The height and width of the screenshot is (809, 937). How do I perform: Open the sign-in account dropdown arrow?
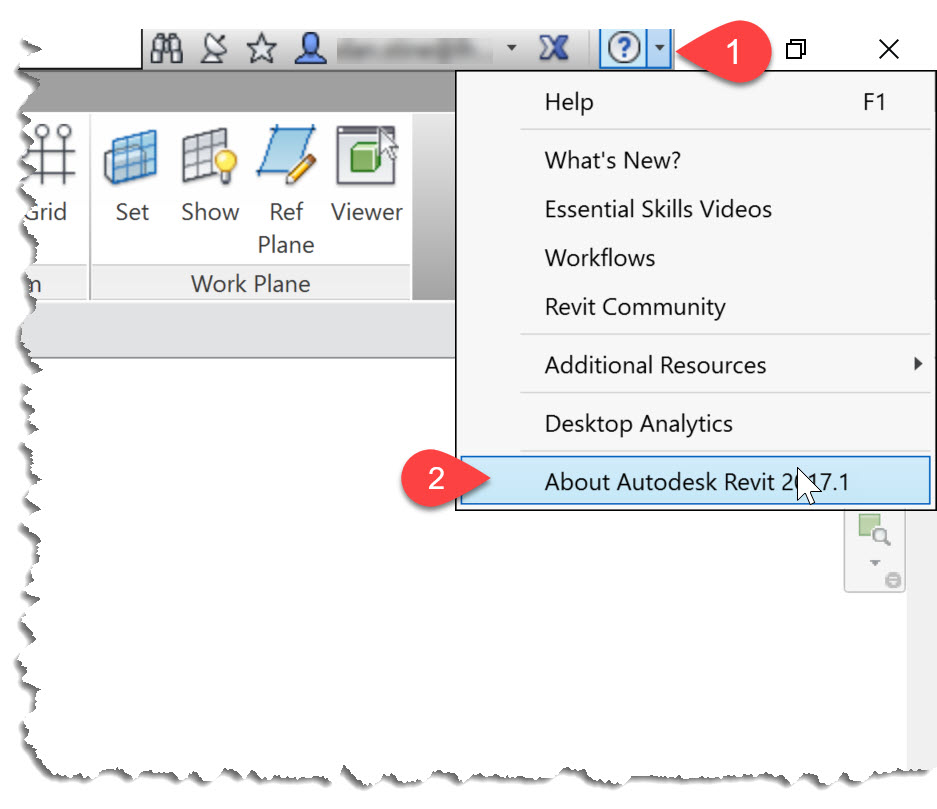coord(511,47)
